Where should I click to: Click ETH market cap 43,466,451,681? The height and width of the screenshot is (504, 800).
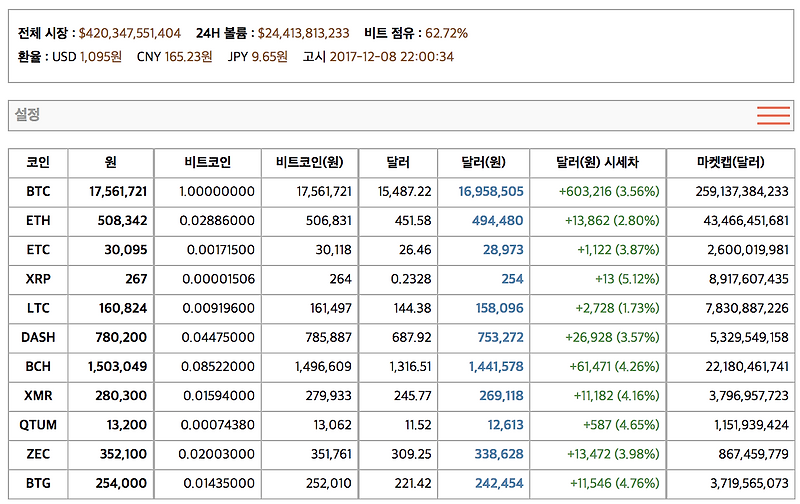click(x=746, y=221)
